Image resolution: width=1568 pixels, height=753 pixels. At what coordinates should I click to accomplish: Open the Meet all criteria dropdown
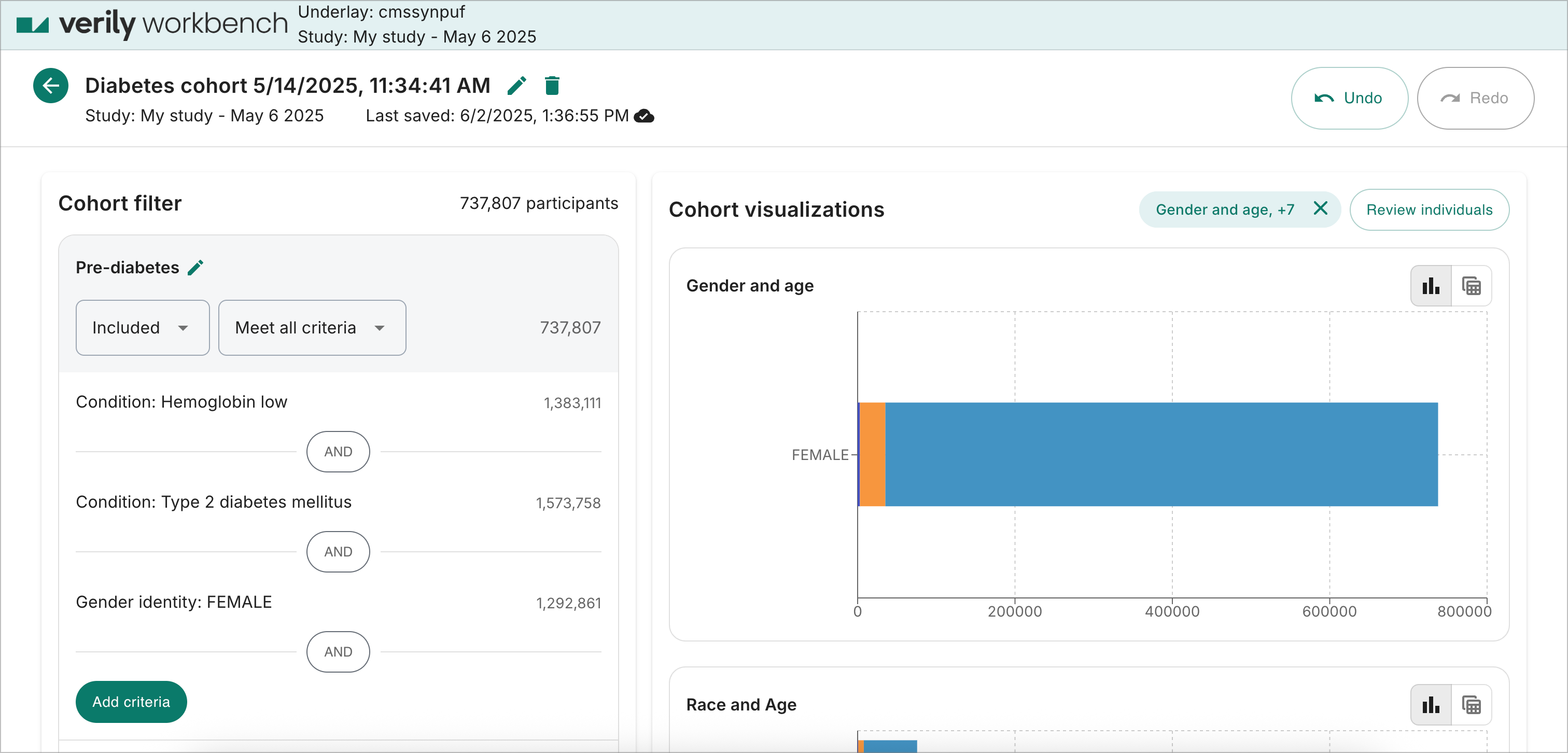tap(312, 328)
